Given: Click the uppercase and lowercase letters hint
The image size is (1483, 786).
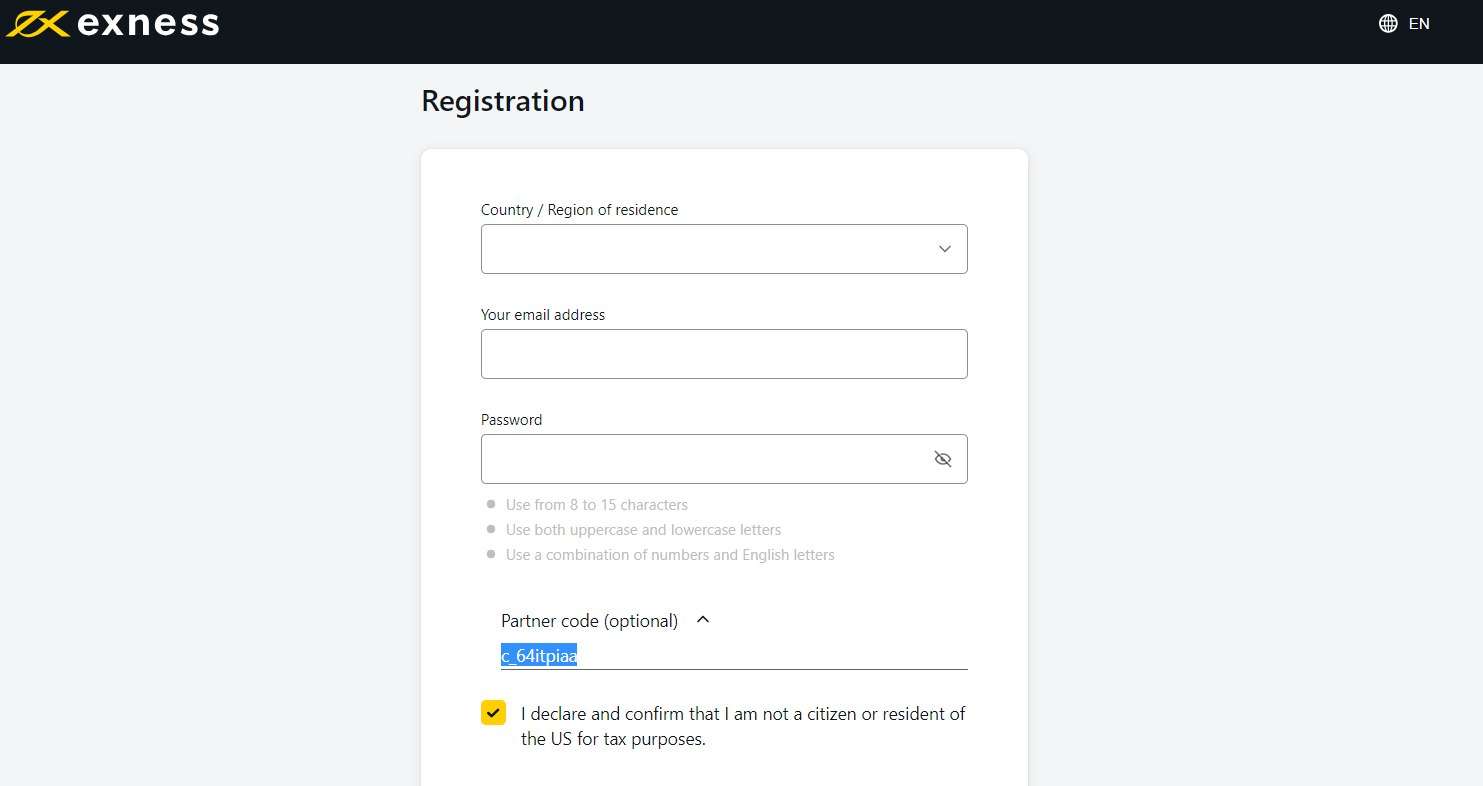Looking at the screenshot, I should click(x=643, y=530).
